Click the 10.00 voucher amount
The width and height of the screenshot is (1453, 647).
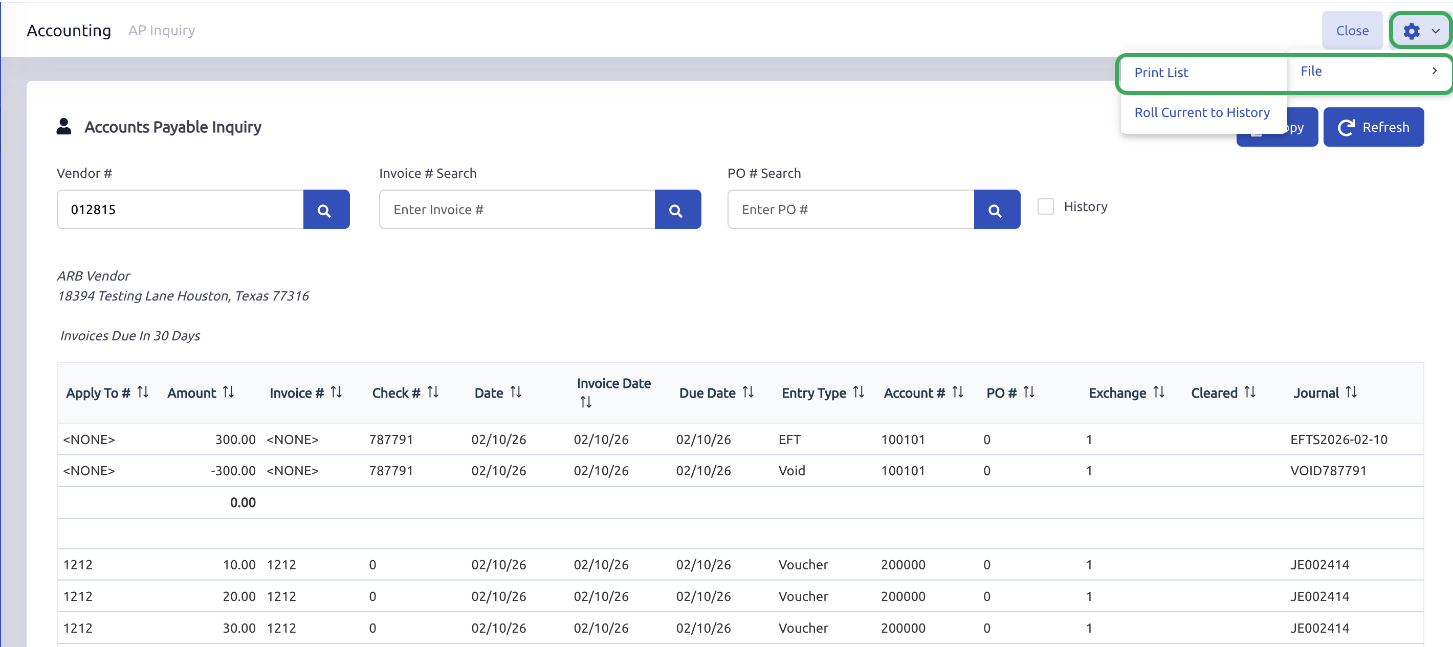(239, 565)
